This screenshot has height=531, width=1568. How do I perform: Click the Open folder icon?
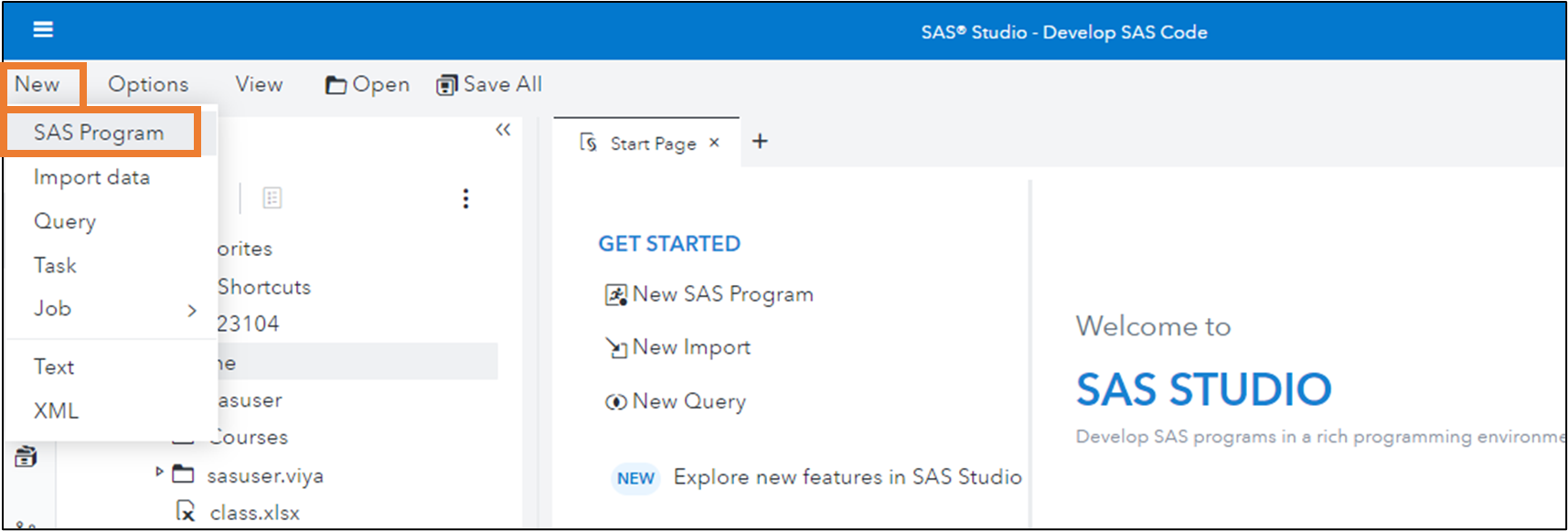tap(336, 85)
